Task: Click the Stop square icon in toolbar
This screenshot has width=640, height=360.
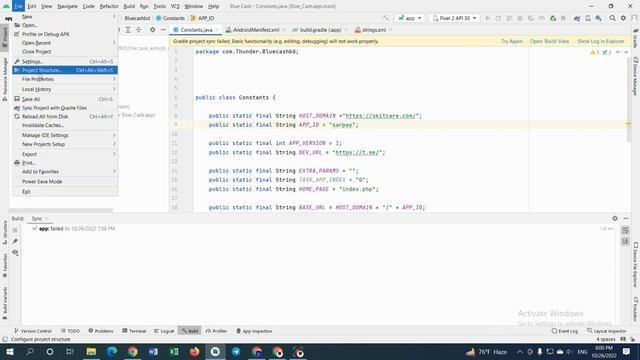Action: click(x=563, y=18)
